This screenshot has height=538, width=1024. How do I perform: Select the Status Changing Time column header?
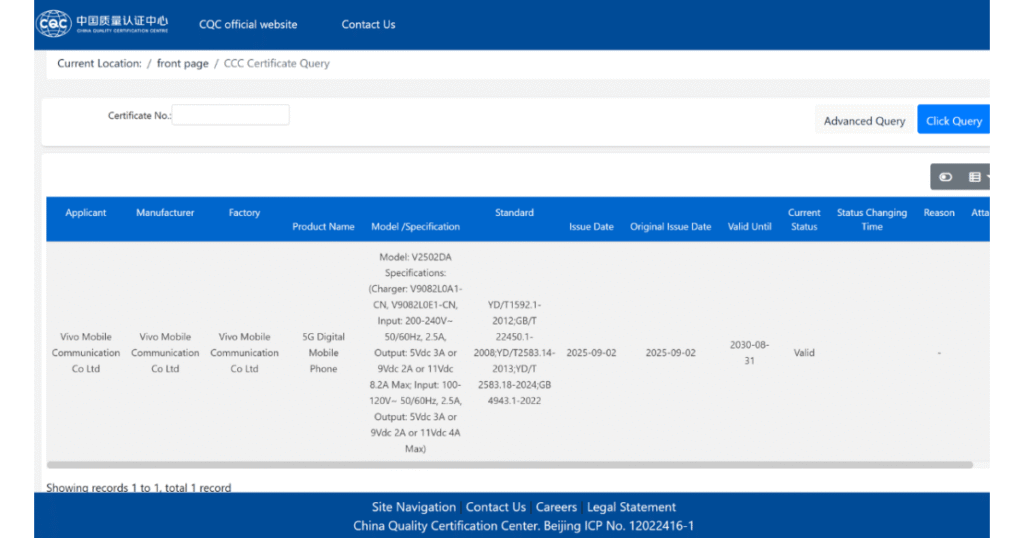872,219
